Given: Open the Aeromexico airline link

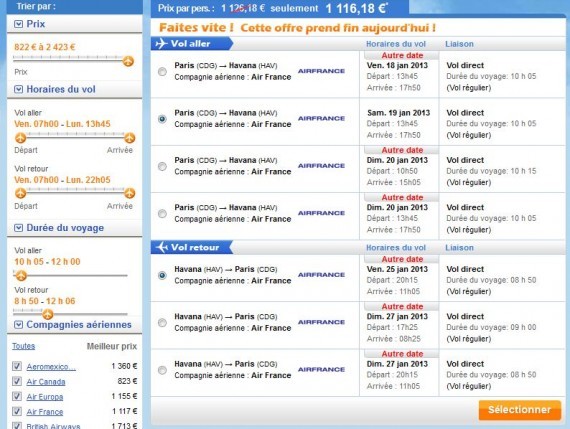Looking at the screenshot, I should tap(51, 367).
